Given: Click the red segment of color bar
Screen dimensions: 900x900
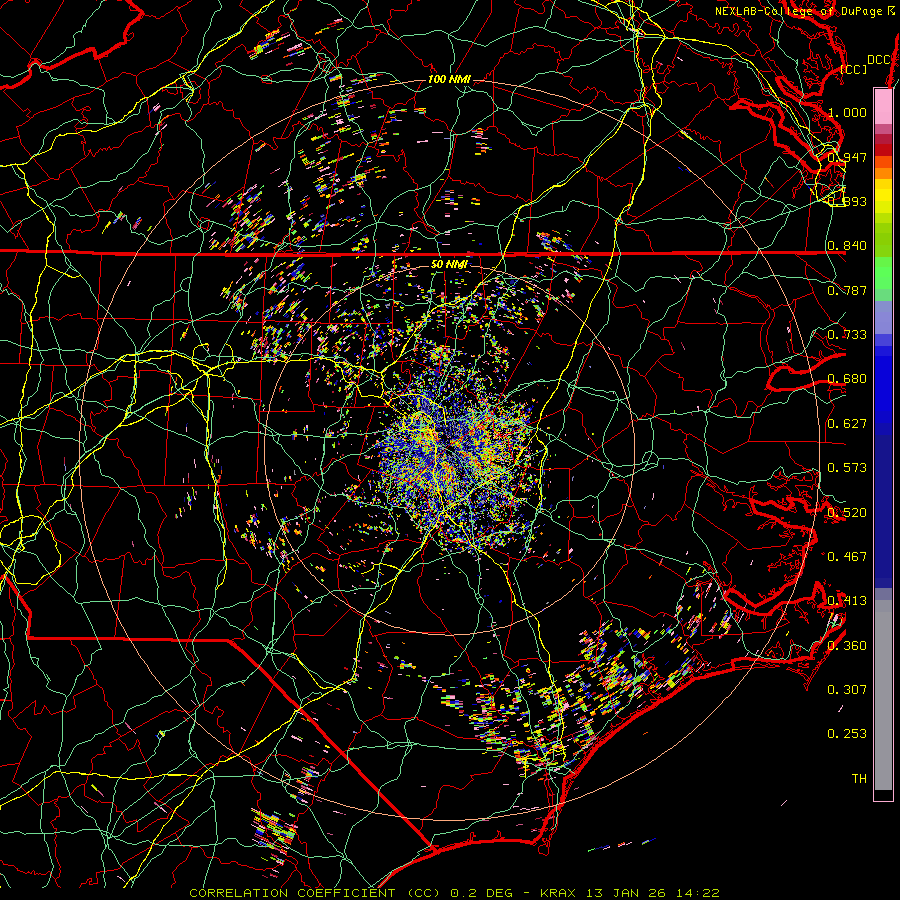Looking at the screenshot, I should tap(883, 150).
